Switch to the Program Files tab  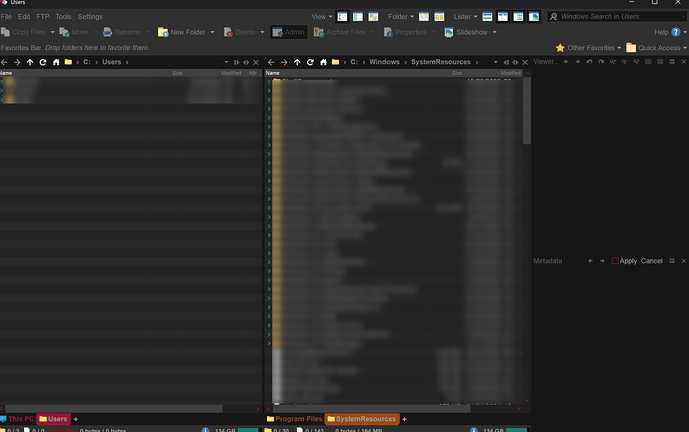click(x=299, y=419)
